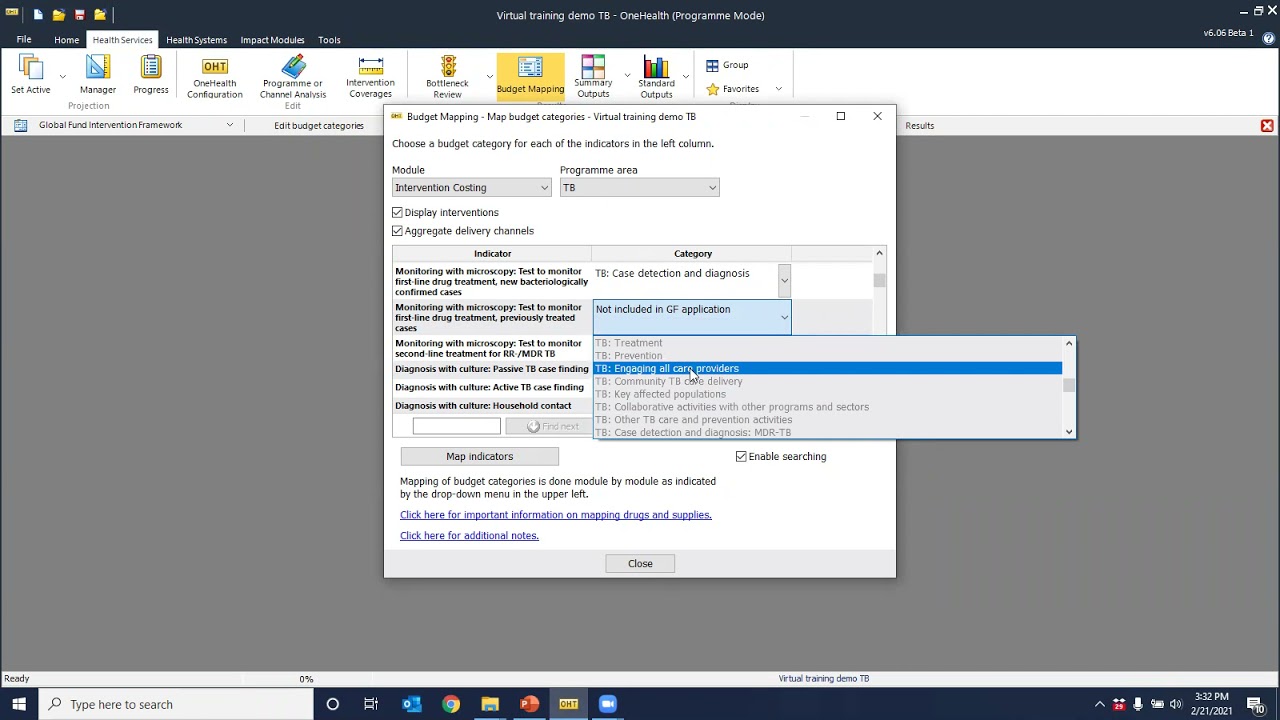Close the red X results panel
This screenshot has height=720, width=1280.
(x=1267, y=126)
